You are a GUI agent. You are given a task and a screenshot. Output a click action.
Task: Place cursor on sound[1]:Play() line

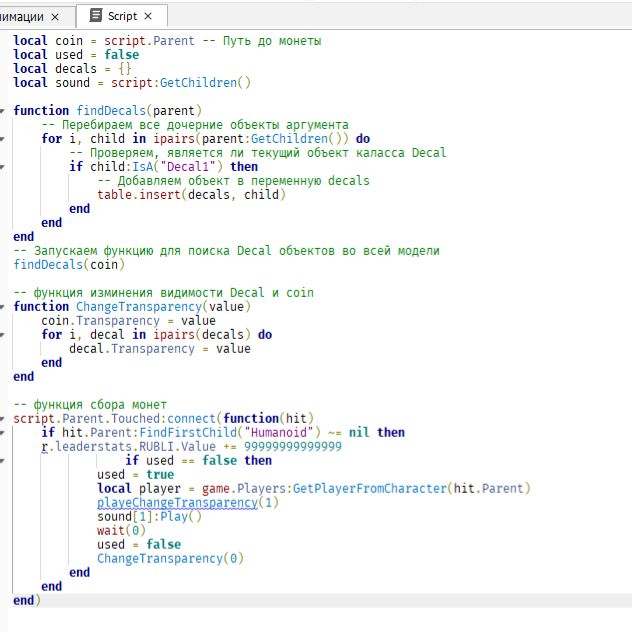pyautogui.click(x=149, y=516)
